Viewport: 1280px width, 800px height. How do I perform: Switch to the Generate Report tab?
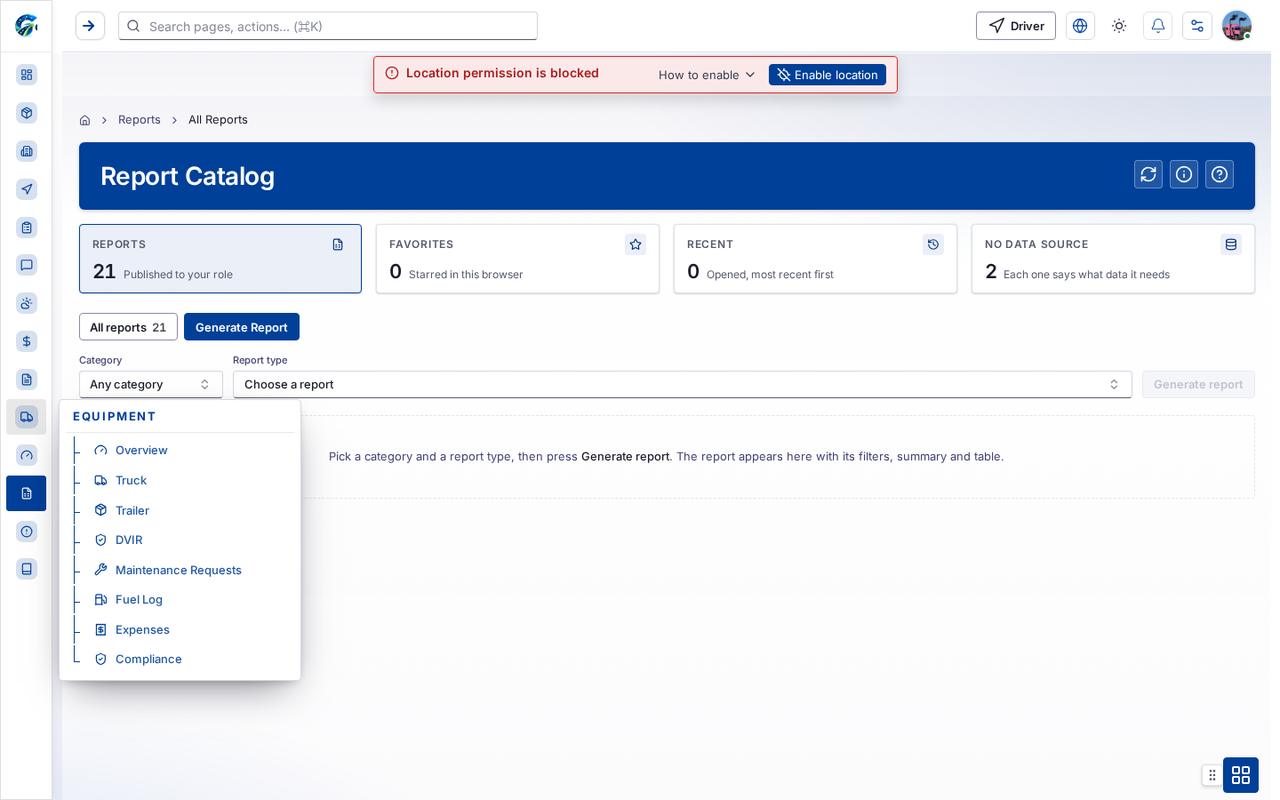(241, 327)
